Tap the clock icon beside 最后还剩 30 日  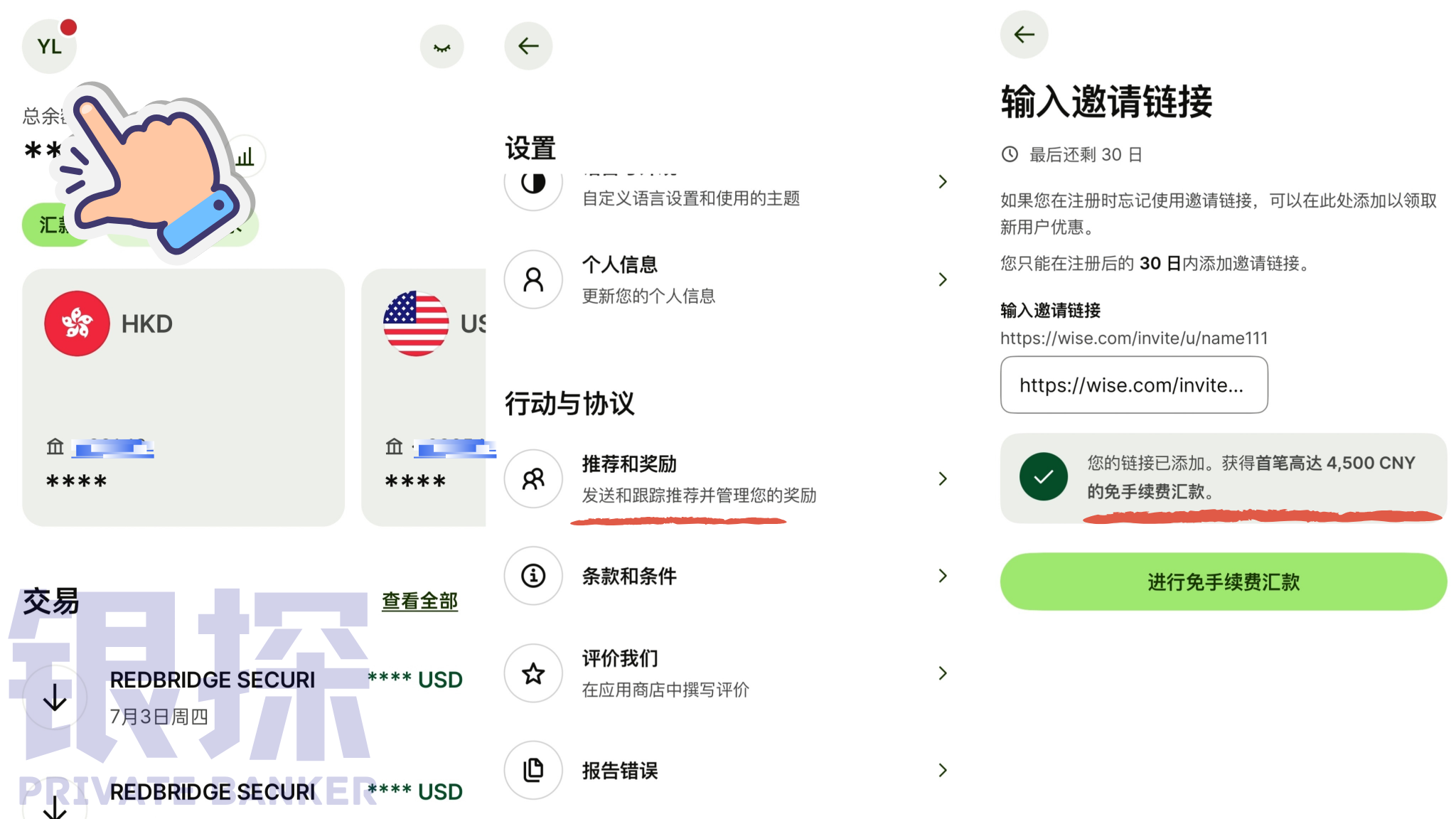(x=1010, y=154)
